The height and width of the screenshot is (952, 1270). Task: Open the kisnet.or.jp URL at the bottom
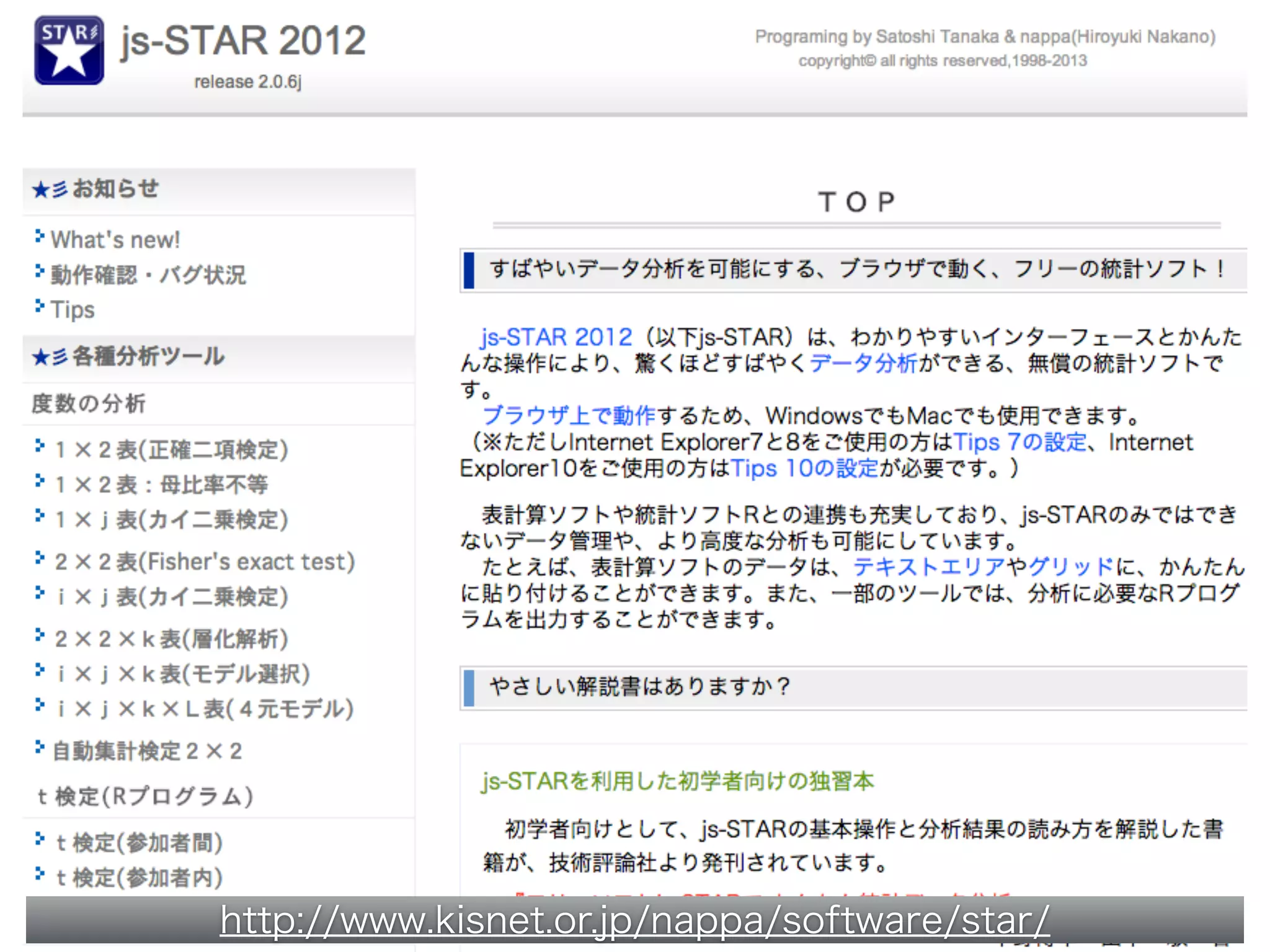pyautogui.click(x=635, y=920)
